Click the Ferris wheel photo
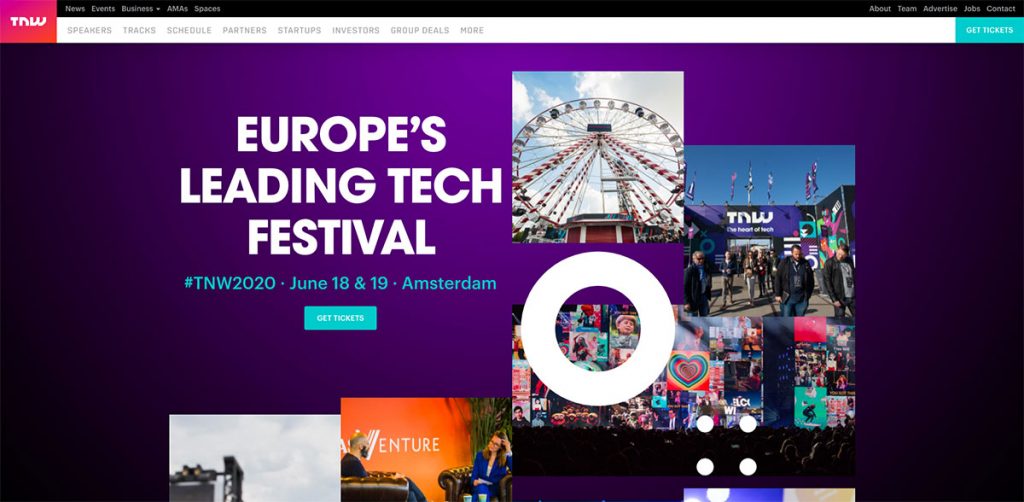The width and height of the screenshot is (1024, 502). (x=598, y=157)
